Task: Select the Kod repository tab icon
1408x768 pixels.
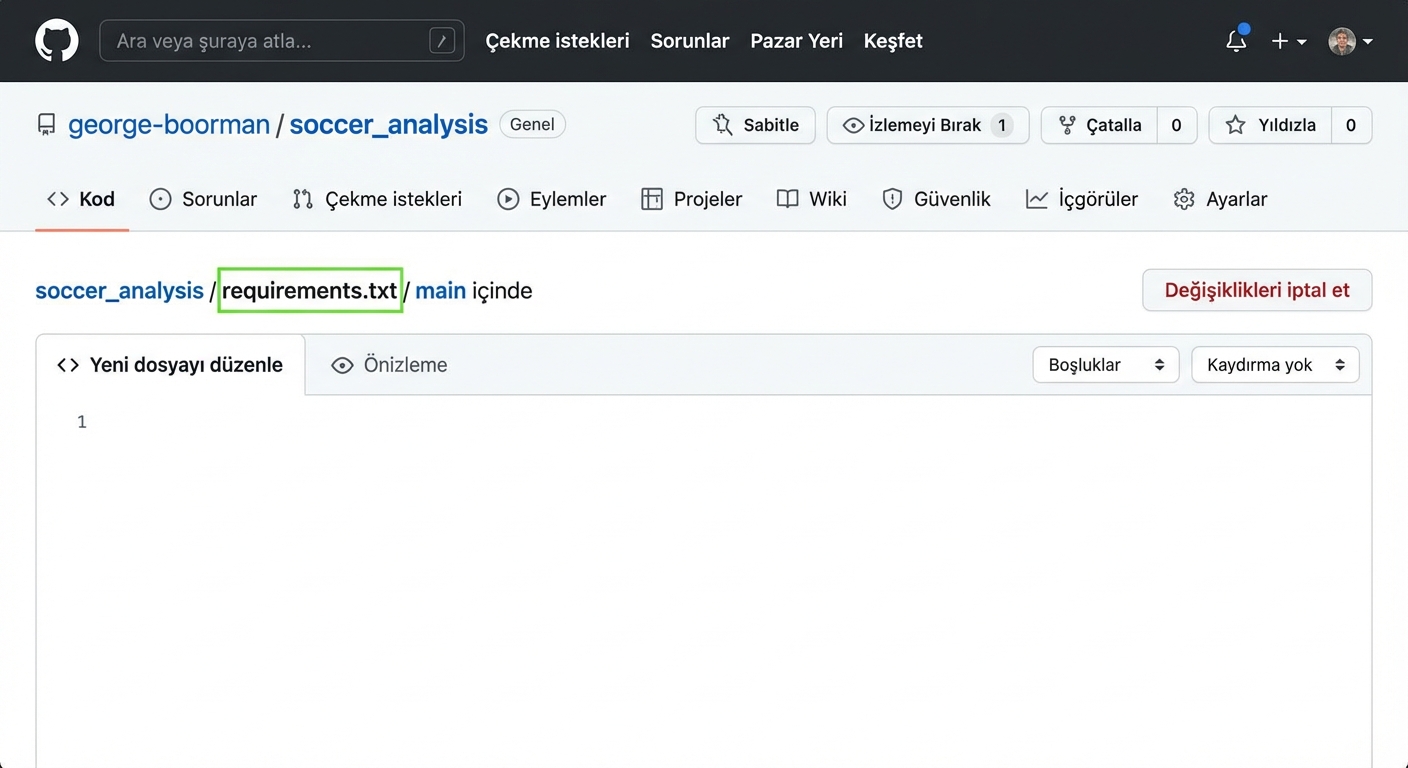Action: [57, 199]
